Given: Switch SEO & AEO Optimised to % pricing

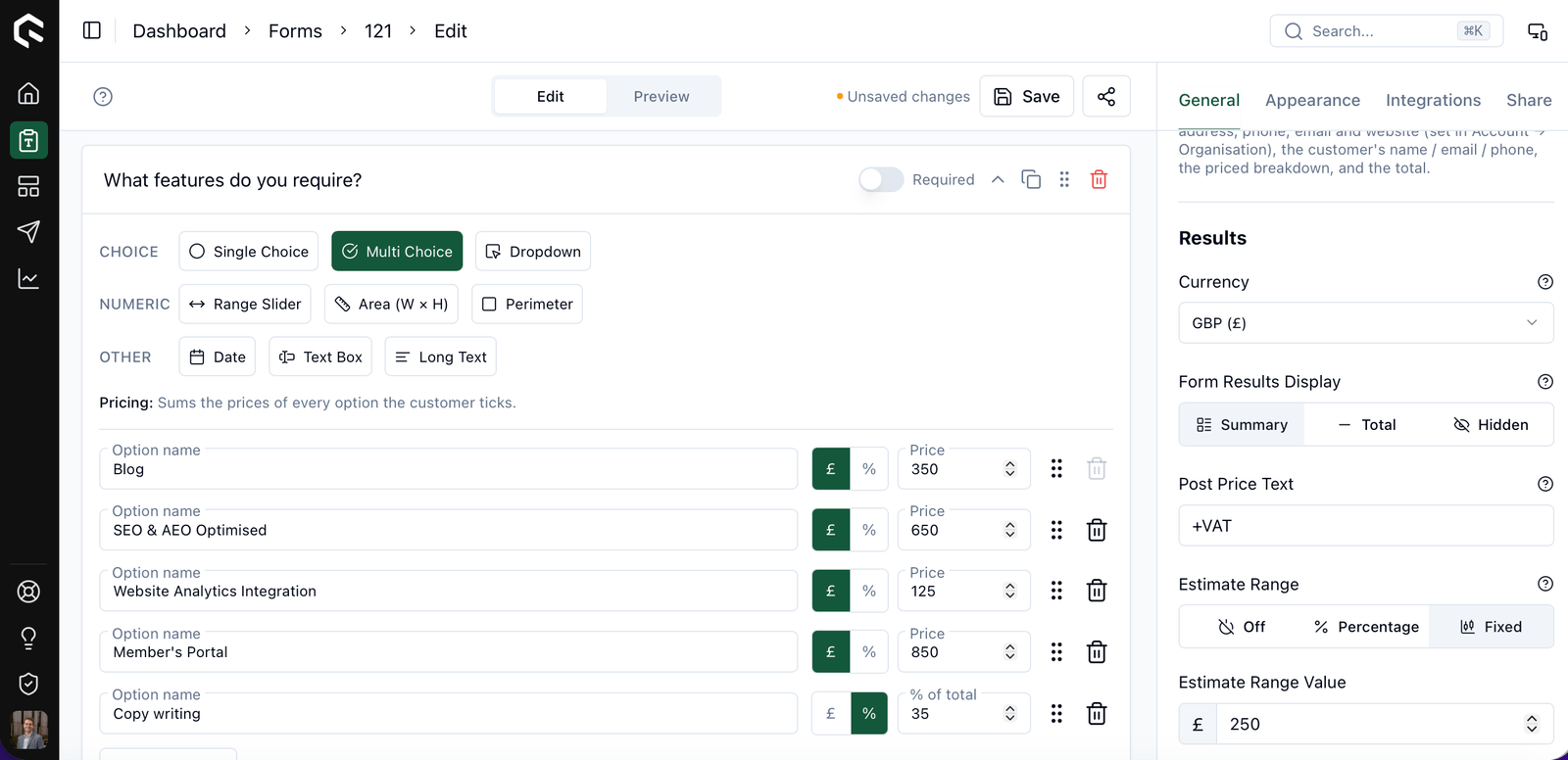Looking at the screenshot, I should point(869,530).
